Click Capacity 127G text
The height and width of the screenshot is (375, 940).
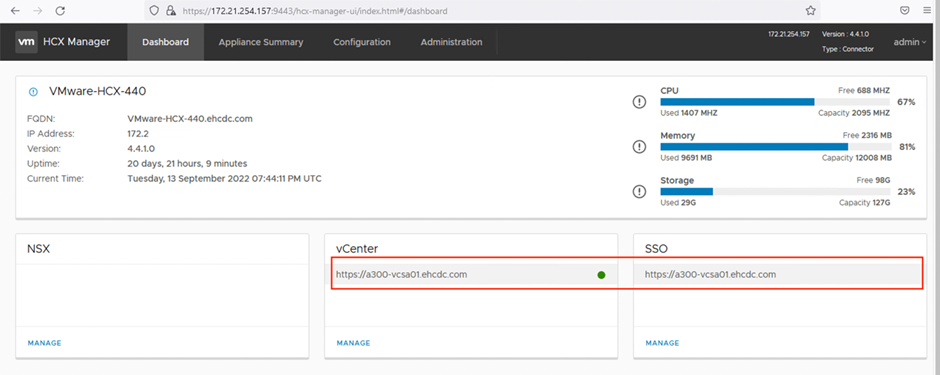864,203
